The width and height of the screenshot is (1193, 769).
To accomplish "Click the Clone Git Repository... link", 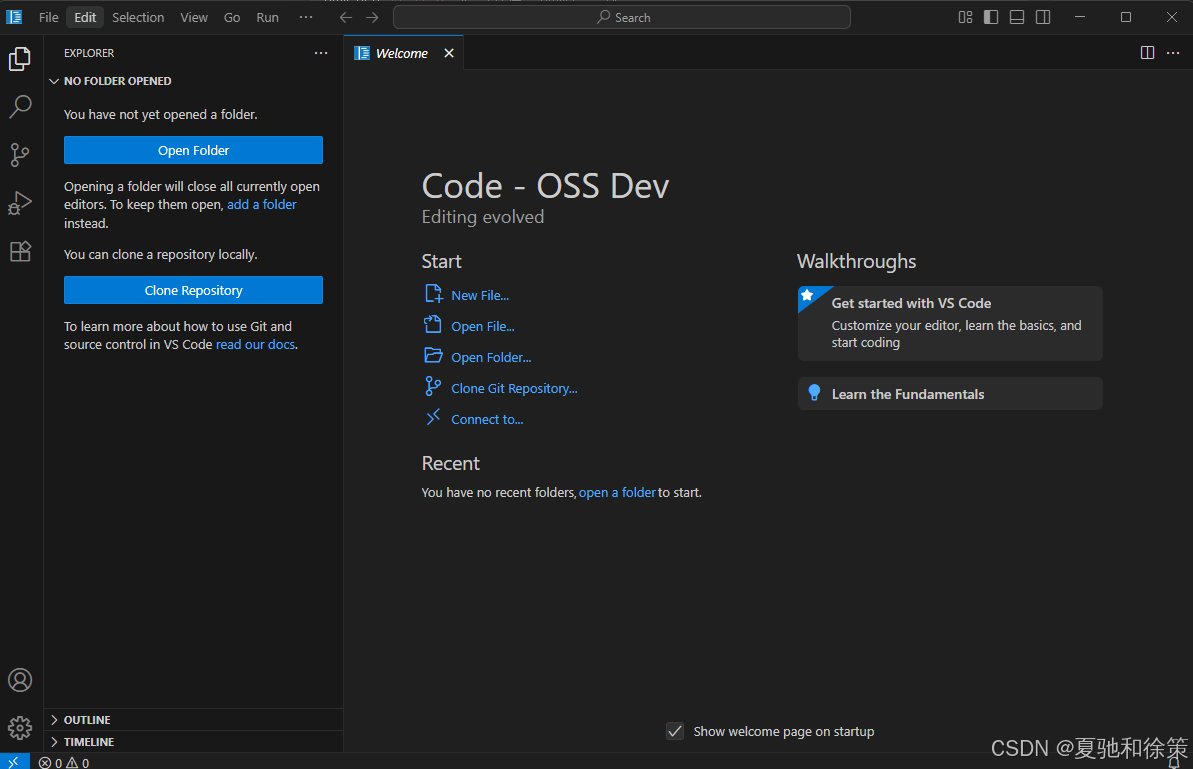I will click(x=514, y=389).
